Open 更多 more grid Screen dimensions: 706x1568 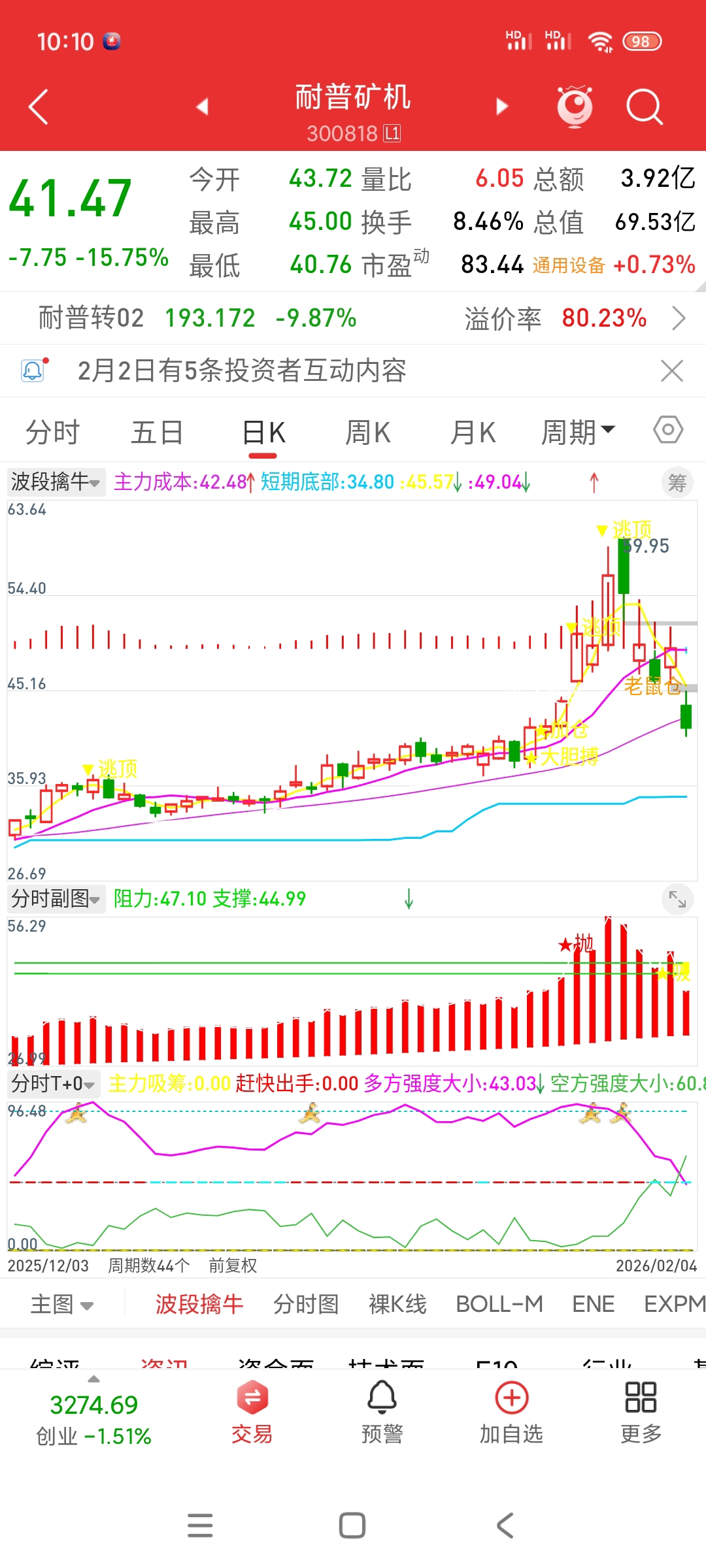pyautogui.click(x=641, y=1411)
